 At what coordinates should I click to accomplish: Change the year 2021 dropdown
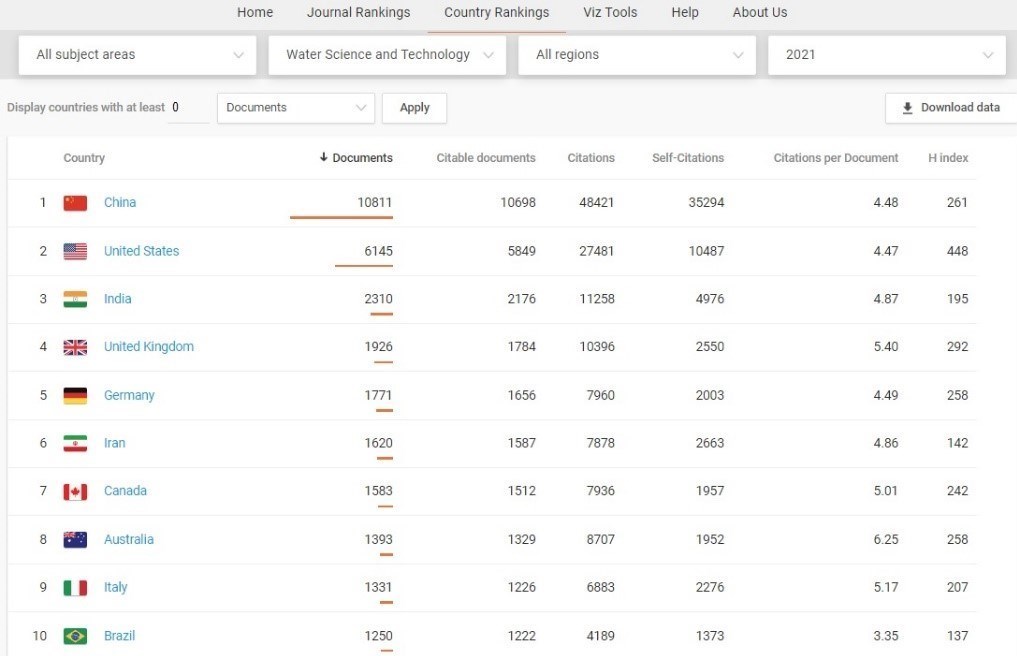click(x=886, y=55)
